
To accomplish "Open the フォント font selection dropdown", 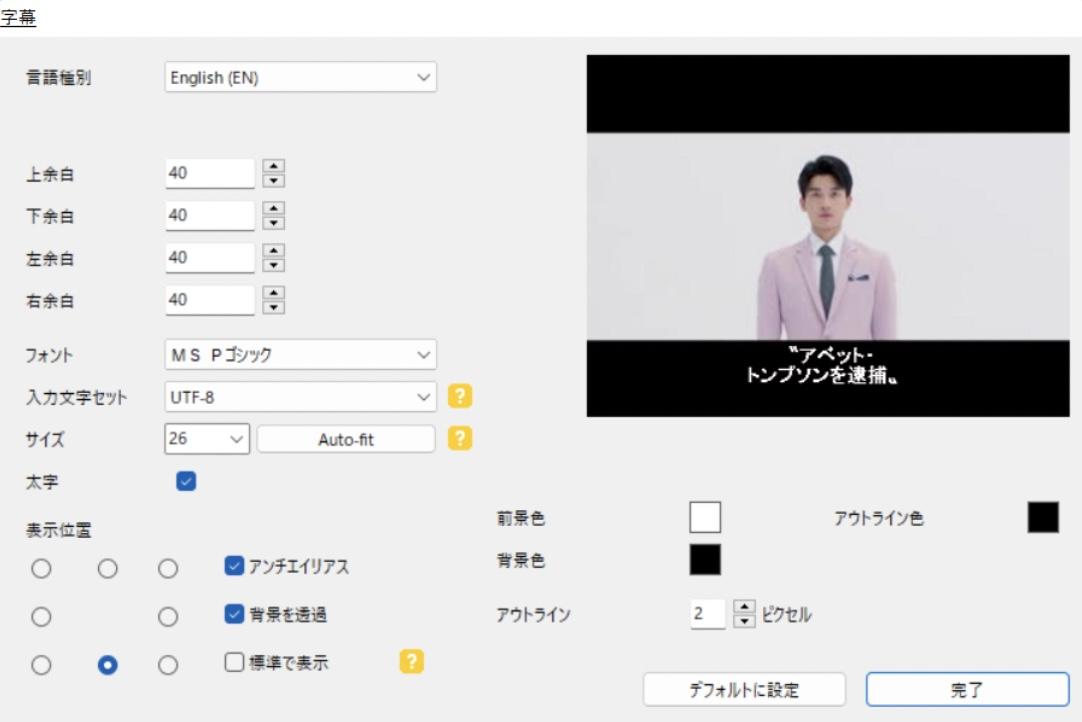I will click(300, 356).
